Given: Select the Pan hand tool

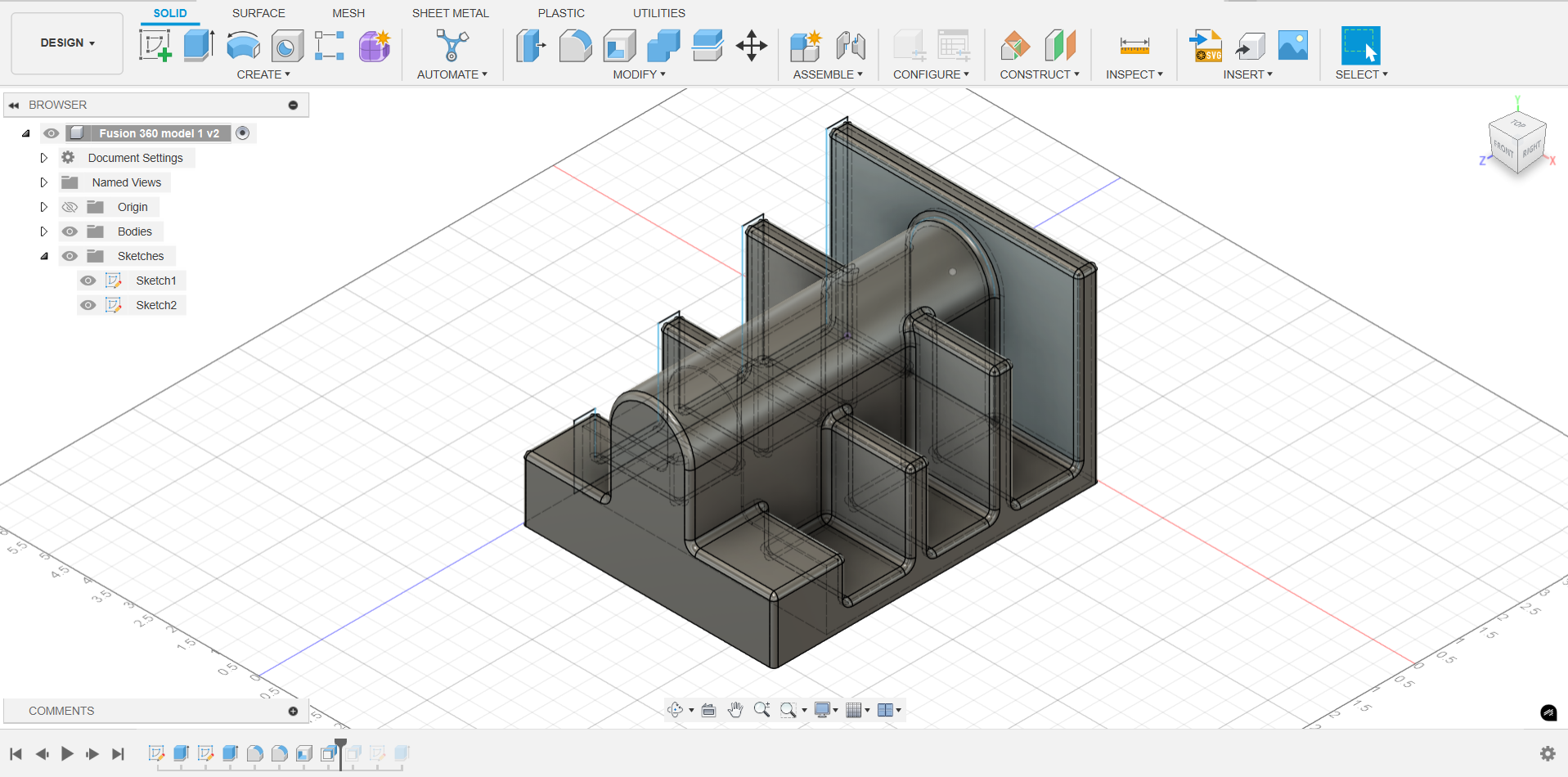Looking at the screenshot, I should [735, 710].
